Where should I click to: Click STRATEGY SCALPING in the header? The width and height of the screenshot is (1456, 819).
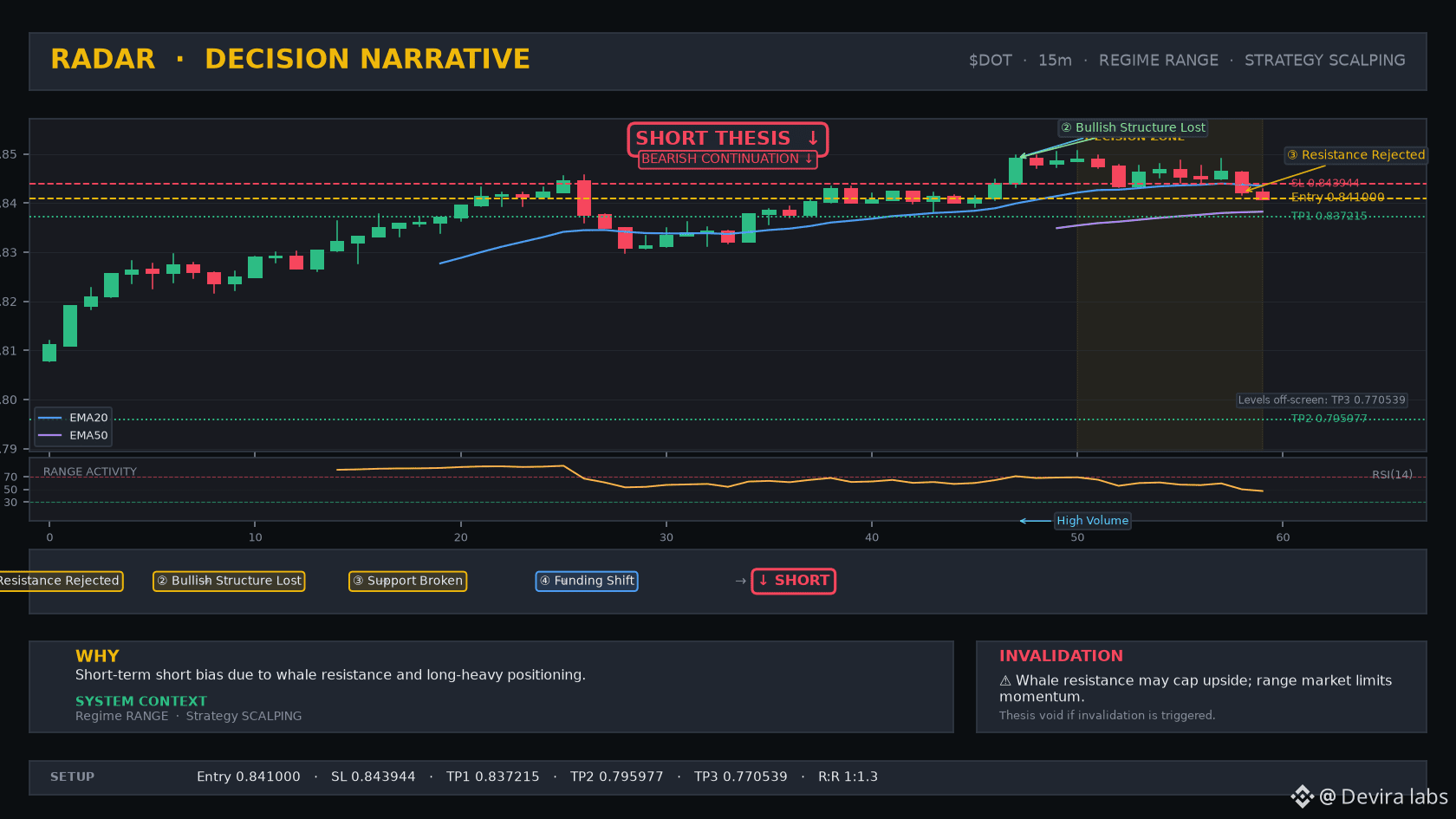[1325, 61]
